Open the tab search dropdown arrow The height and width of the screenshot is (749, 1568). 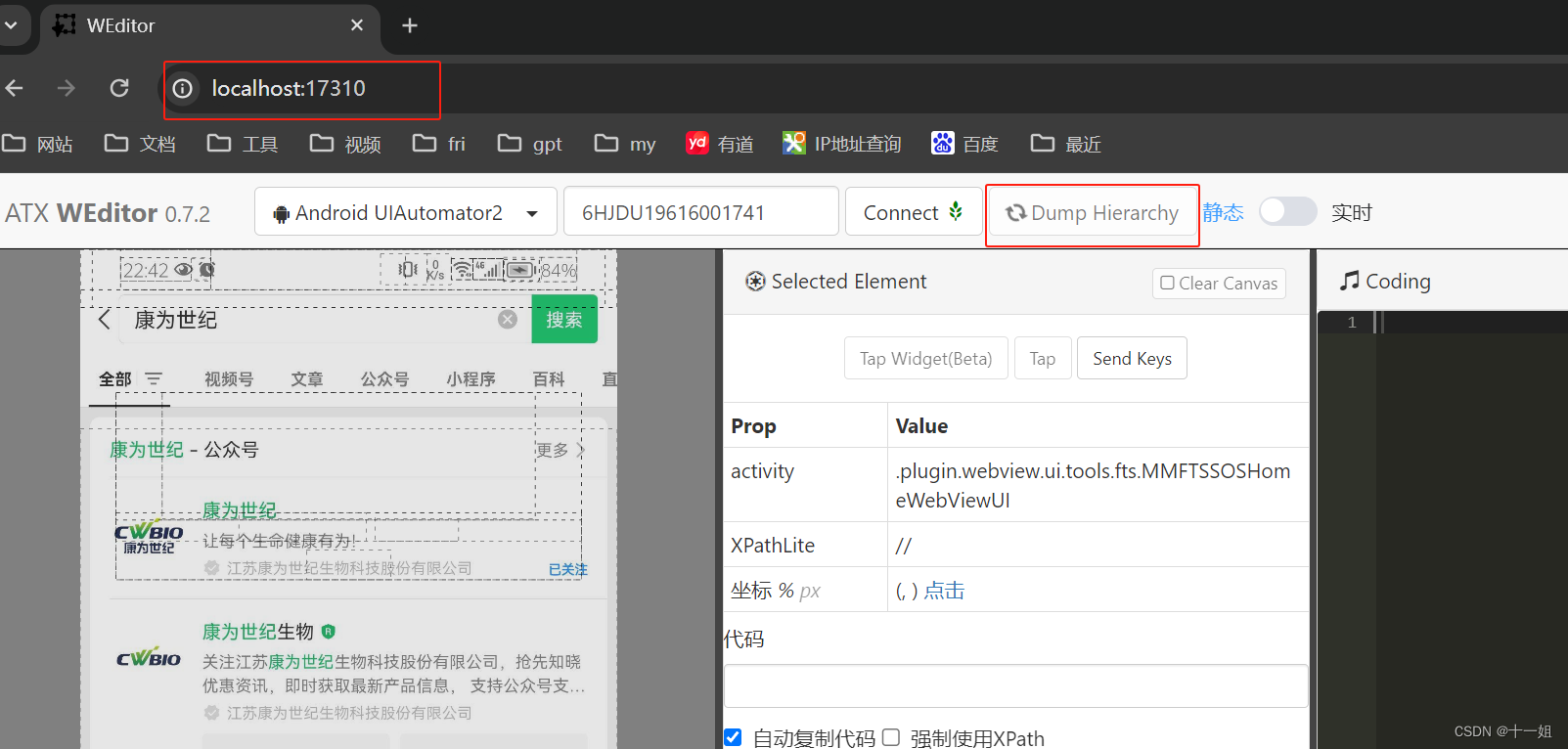coord(11,25)
